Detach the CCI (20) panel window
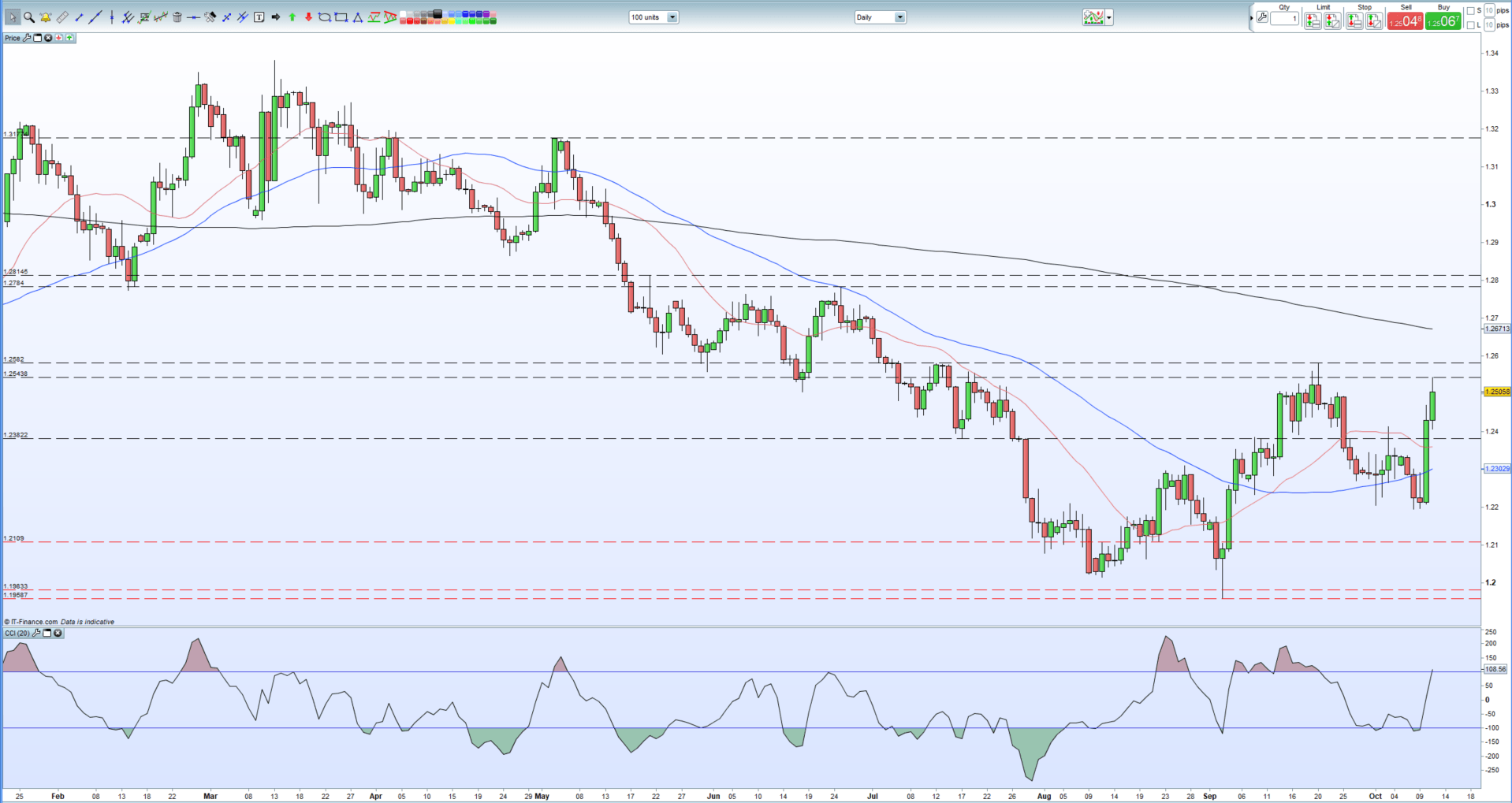 coord(47,633)
